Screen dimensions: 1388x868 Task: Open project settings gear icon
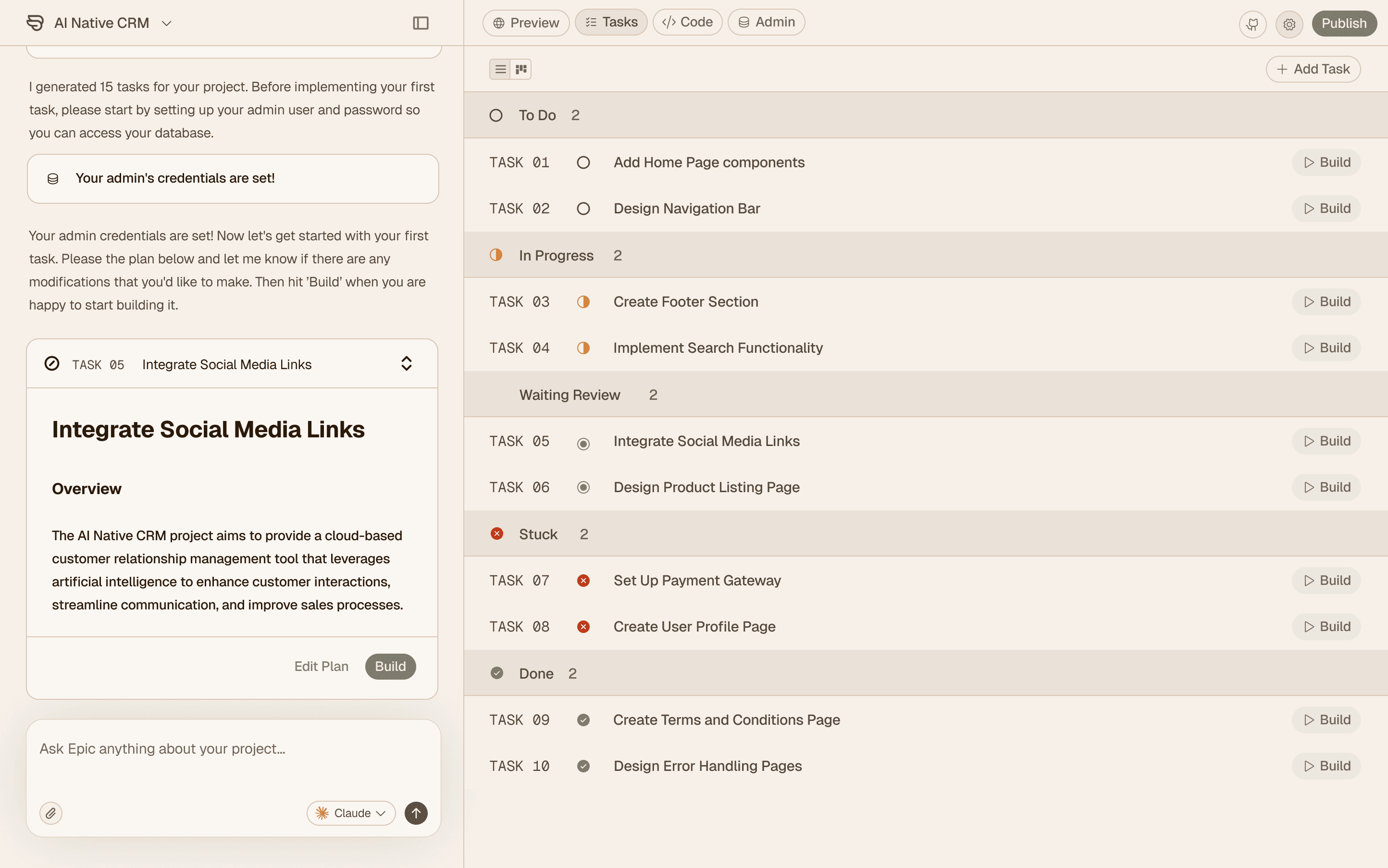coord(1289,24)
